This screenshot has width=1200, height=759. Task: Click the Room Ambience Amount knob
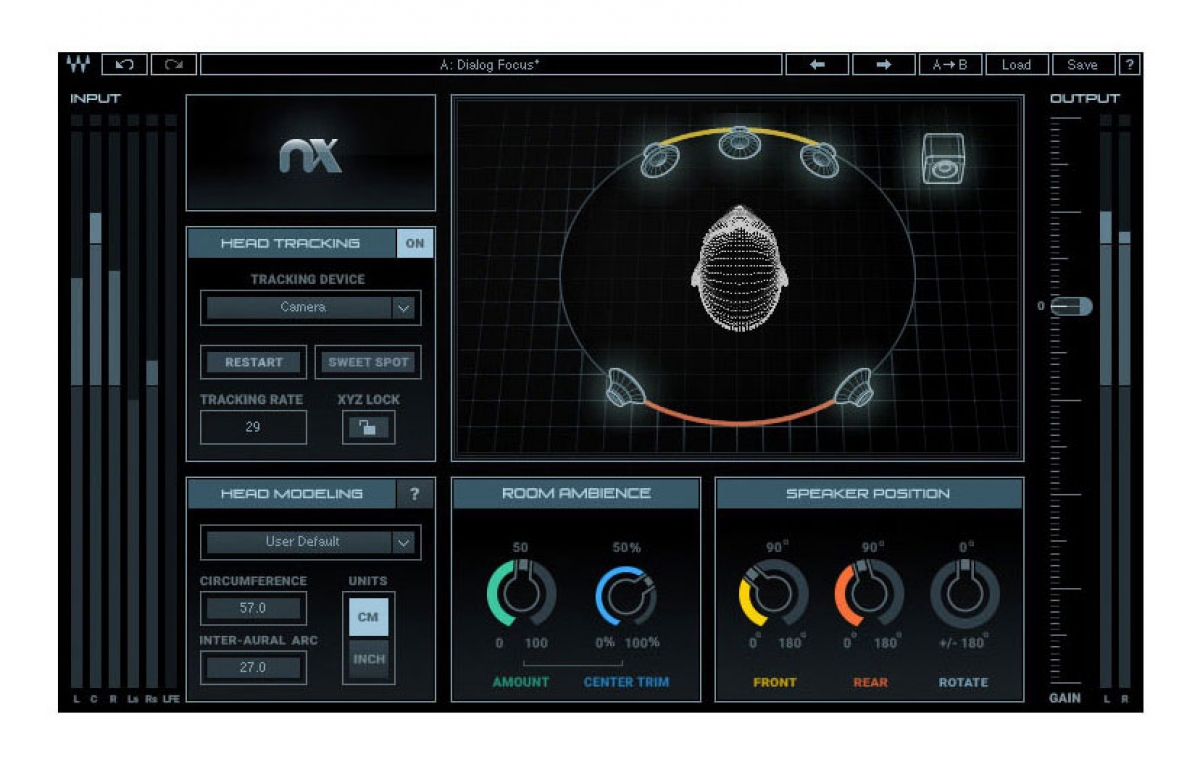(x=521, y=595)
